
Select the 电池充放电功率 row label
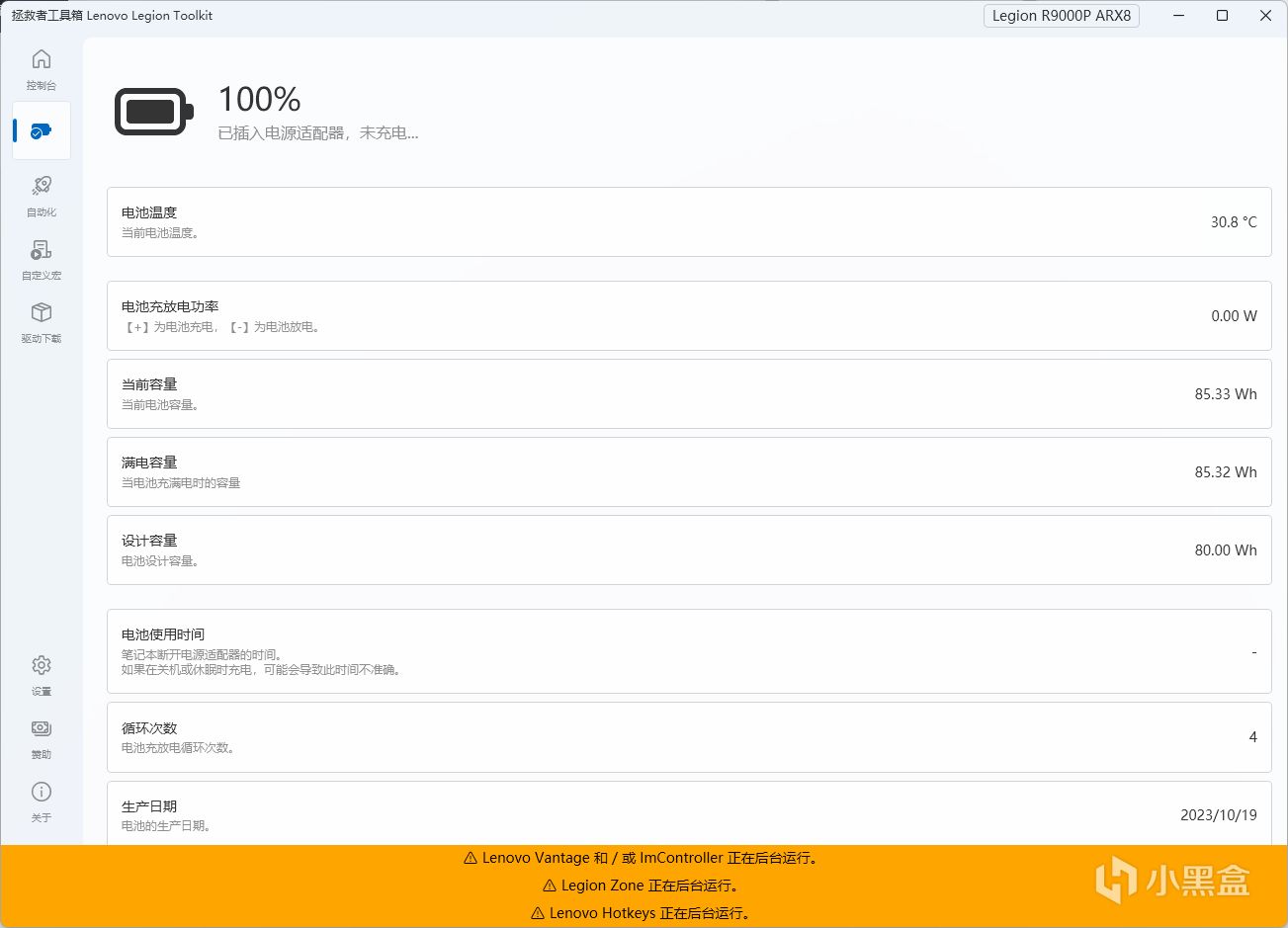tap(170, 306)
